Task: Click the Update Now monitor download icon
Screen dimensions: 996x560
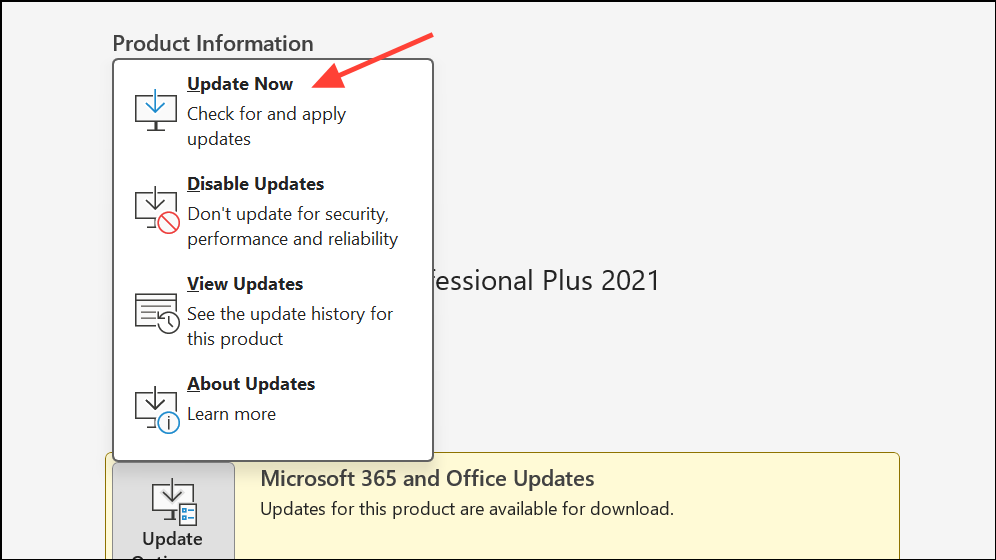Action: pyautogui.click(x=156, y=110)
